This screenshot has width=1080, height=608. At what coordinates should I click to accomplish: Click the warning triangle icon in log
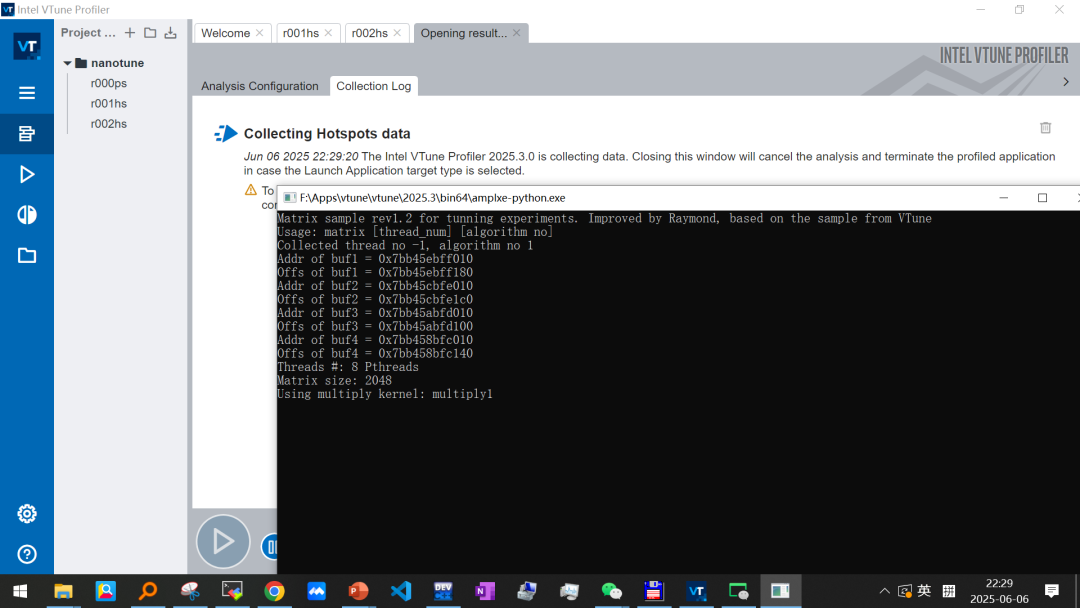pos(251,189)
